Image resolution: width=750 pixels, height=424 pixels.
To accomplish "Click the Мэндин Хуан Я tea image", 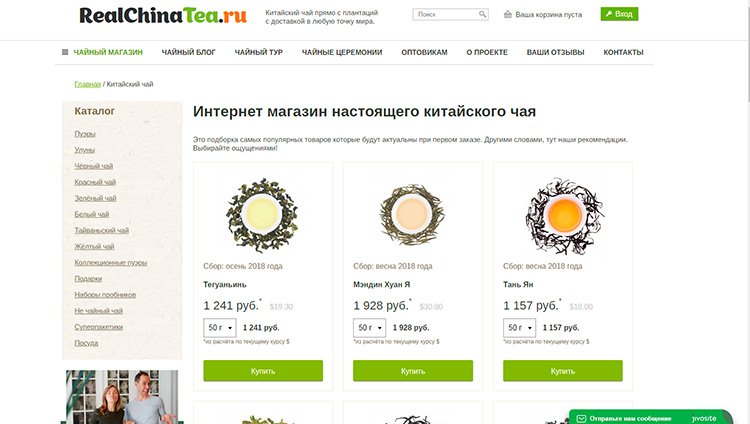I will point(412,215).
